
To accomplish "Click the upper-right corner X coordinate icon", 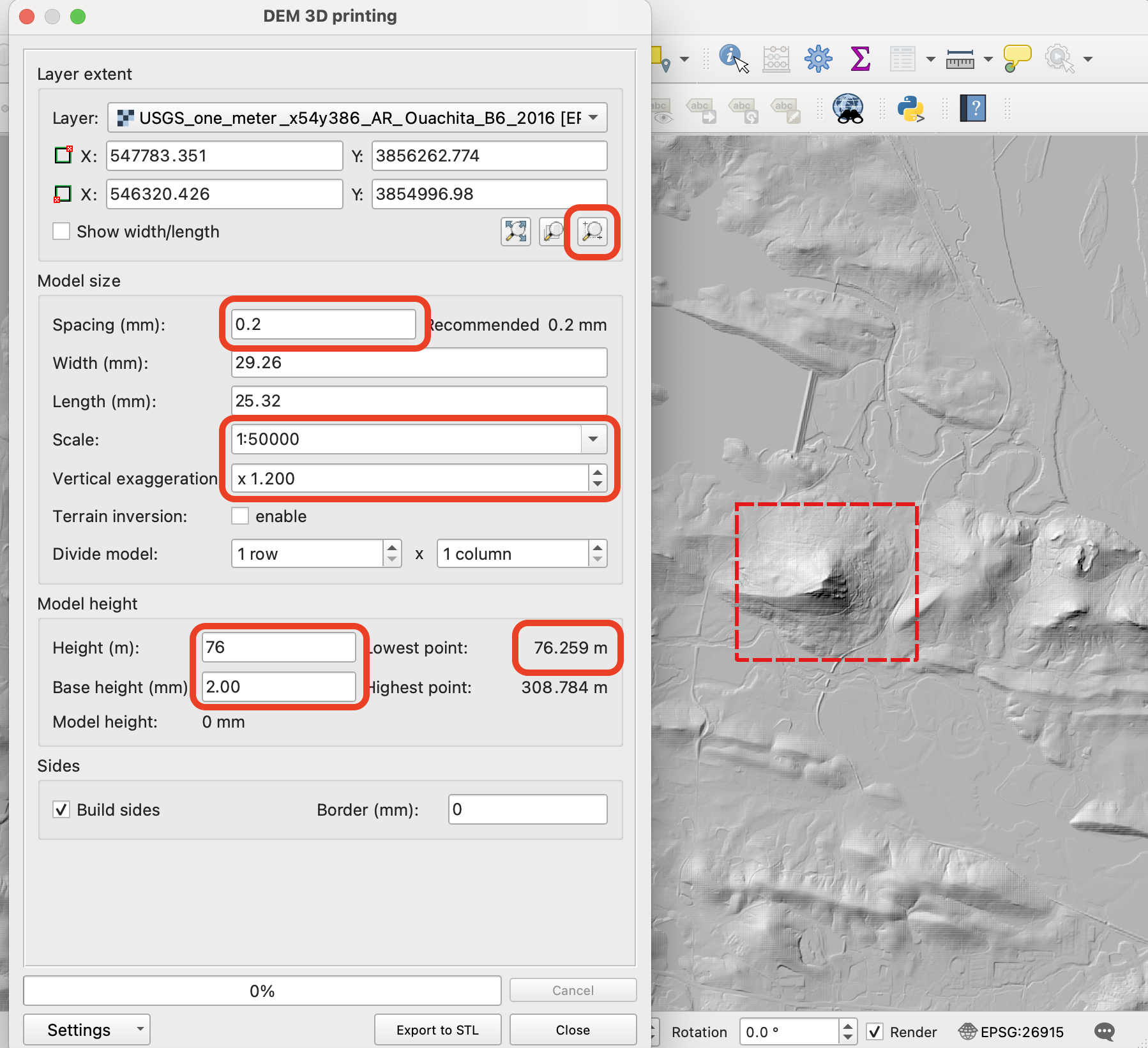I will click(63, 155).
